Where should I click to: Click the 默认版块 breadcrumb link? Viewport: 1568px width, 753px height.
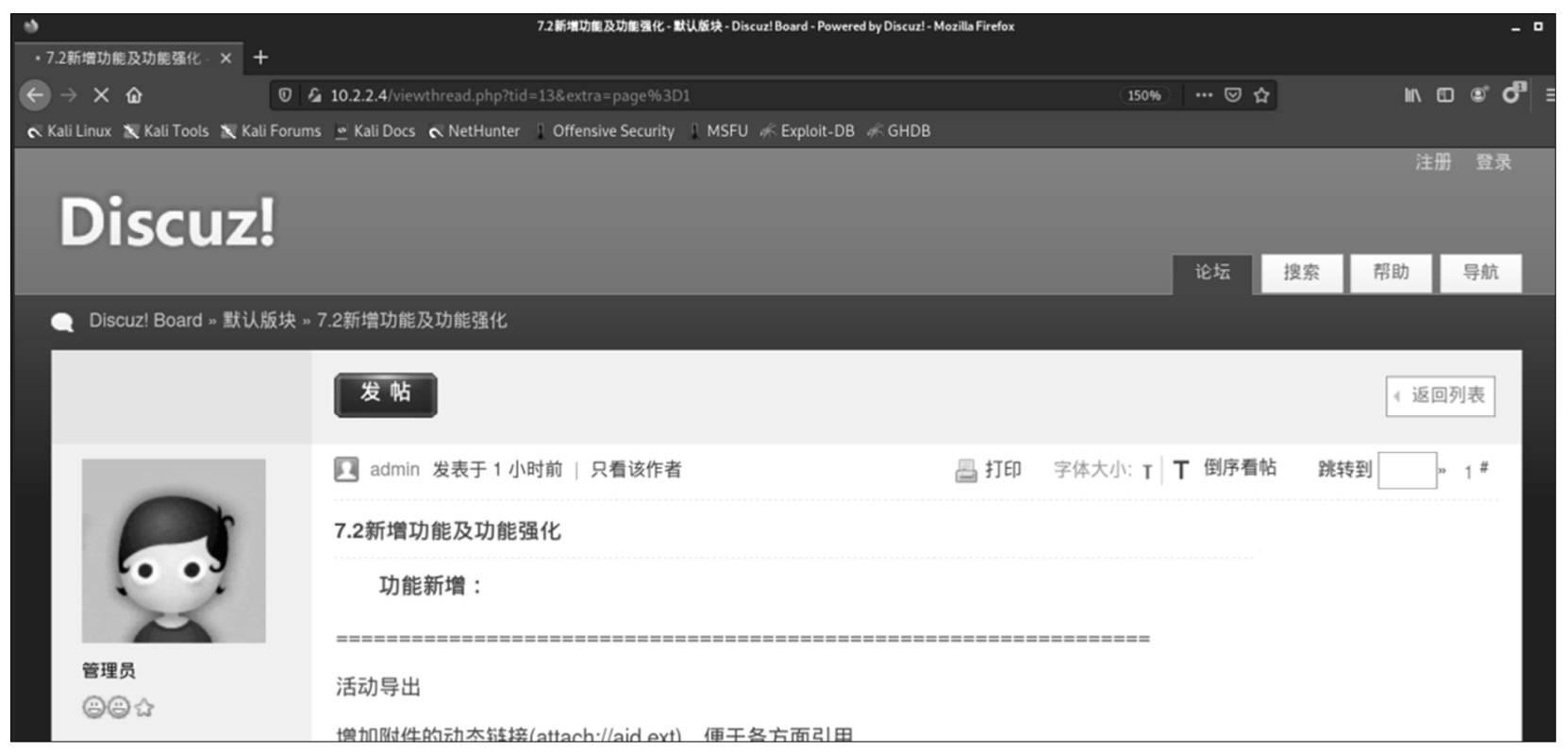coord(259,321)
